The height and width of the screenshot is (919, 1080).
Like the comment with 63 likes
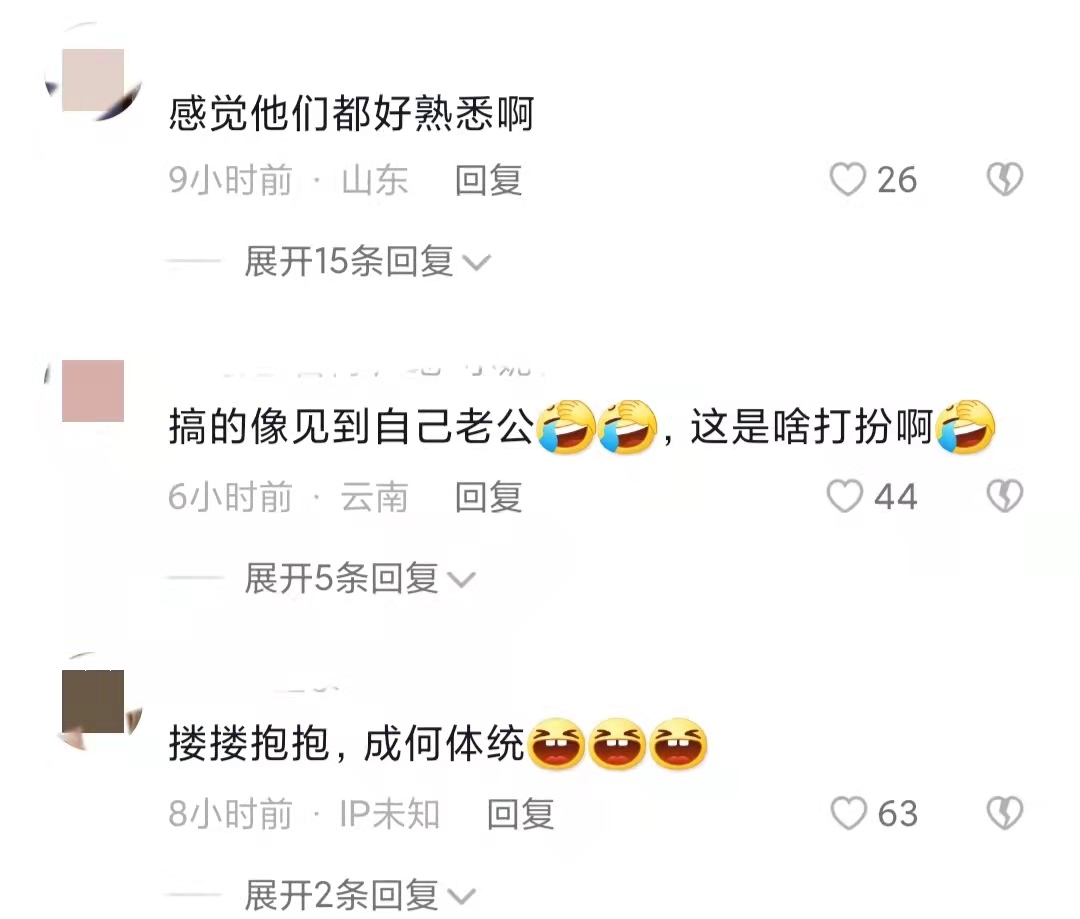[x=849, y=814]
